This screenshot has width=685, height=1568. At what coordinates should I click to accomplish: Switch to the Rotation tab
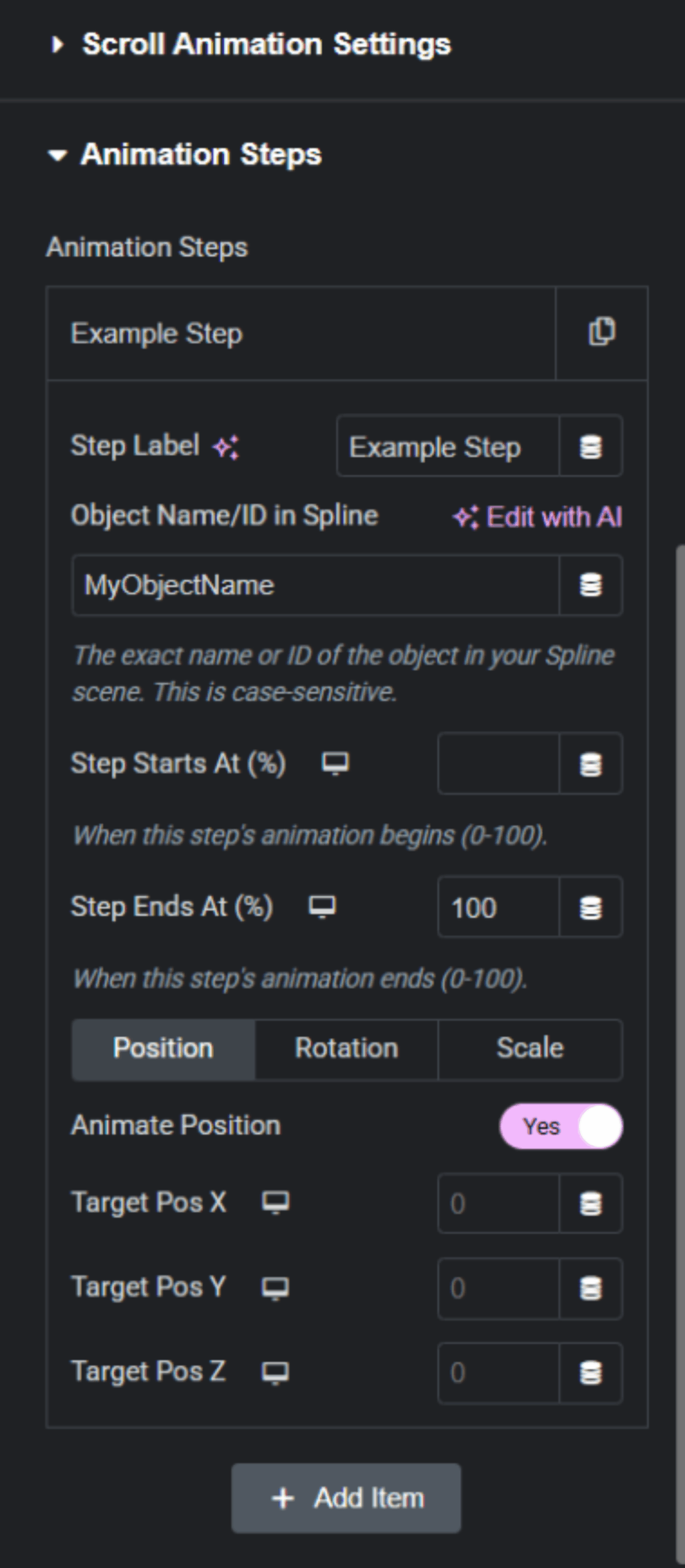pyautogui.click(x=347, y=1048)
